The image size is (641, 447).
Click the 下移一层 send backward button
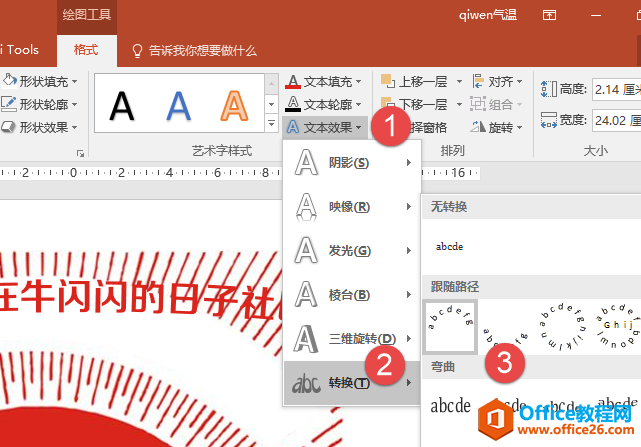[x=415, y=104]
